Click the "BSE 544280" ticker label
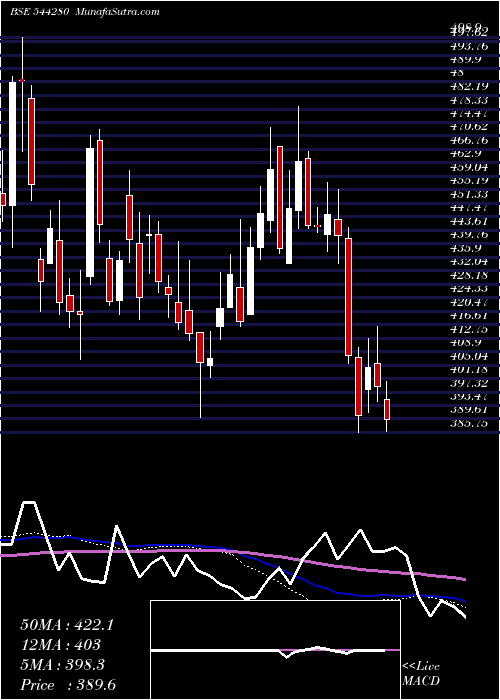 (39, 12)
